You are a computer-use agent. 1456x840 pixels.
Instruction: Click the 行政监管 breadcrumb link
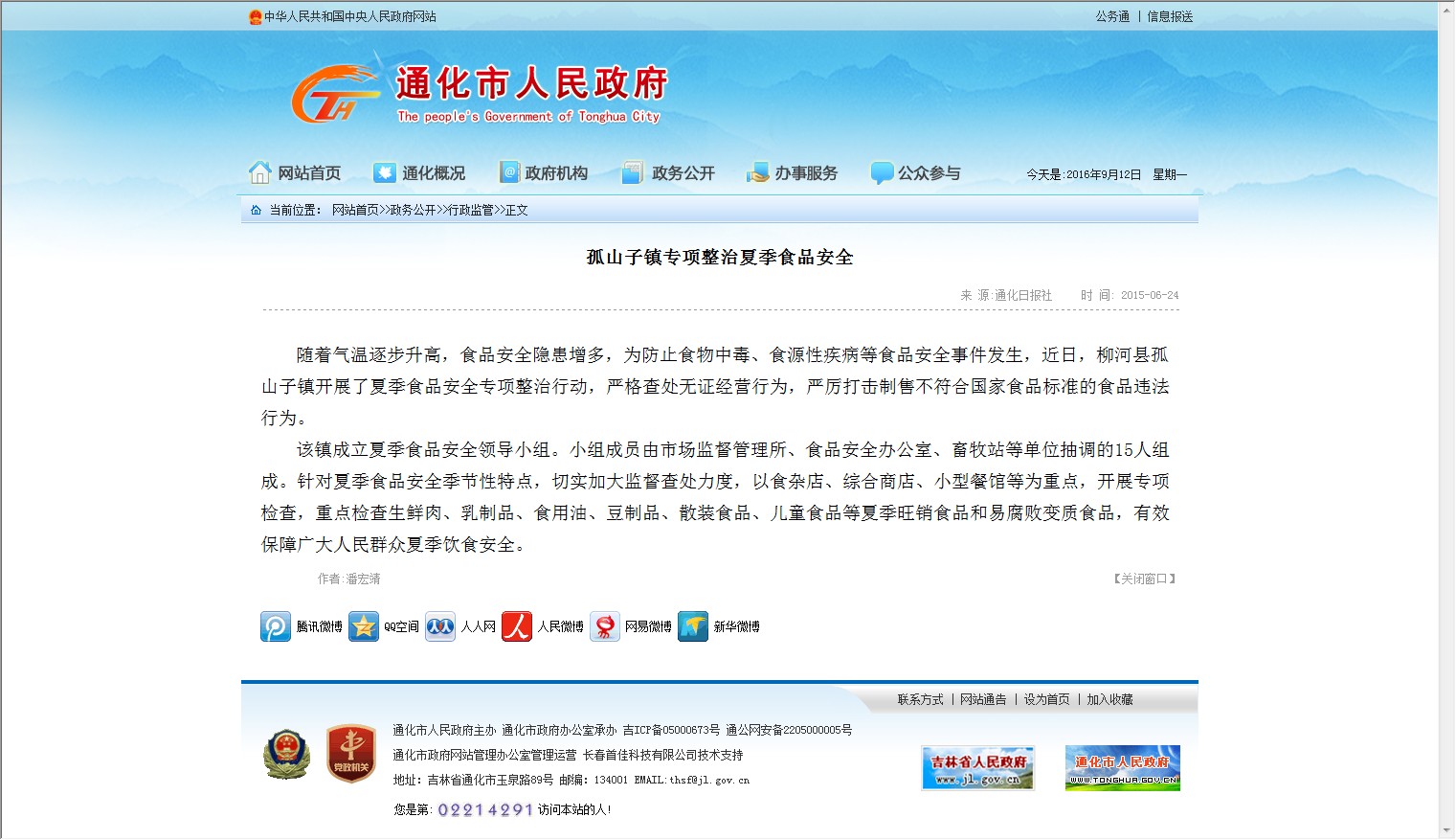coord(471,211)
